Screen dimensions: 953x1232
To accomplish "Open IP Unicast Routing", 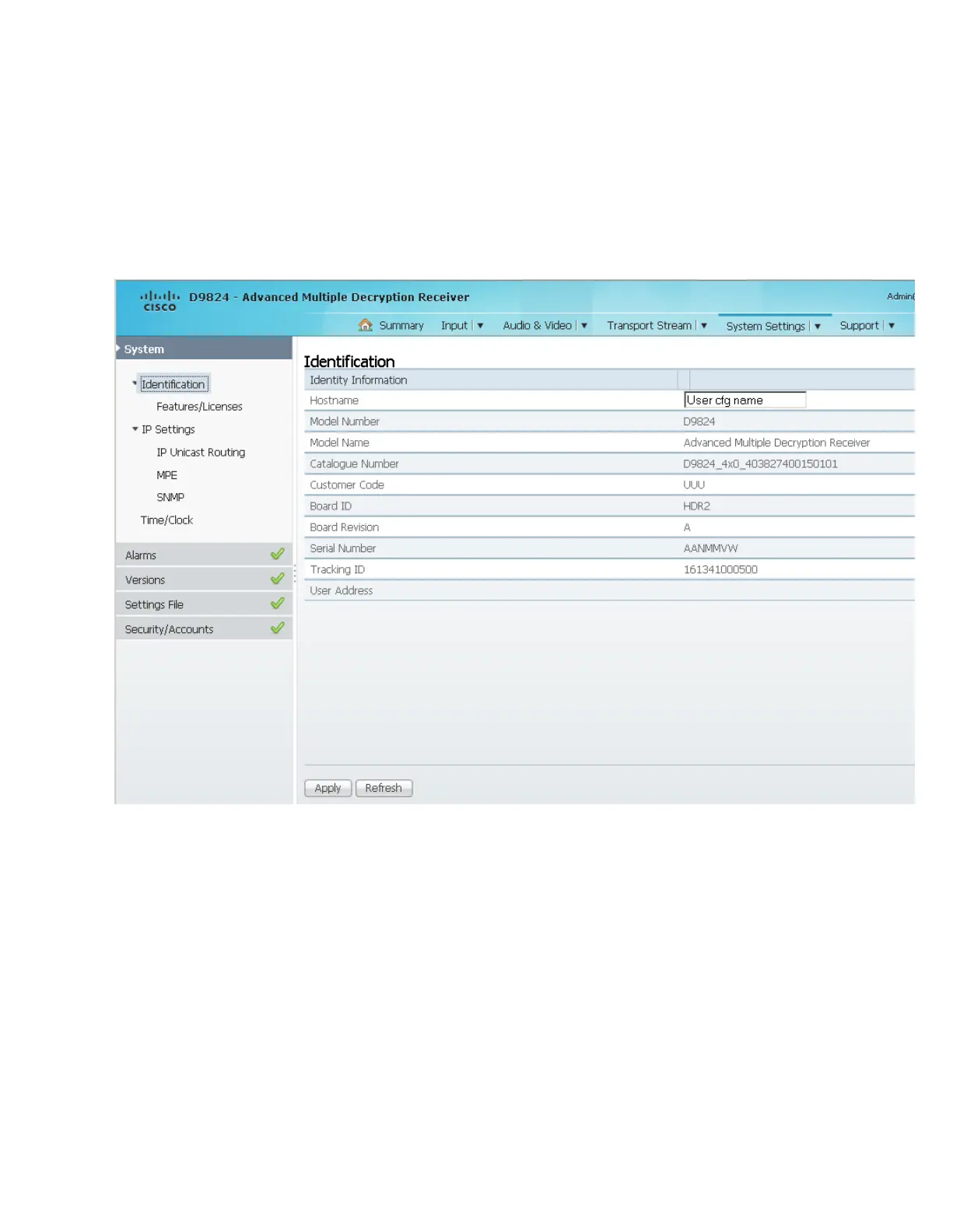I will pos(201,452).
